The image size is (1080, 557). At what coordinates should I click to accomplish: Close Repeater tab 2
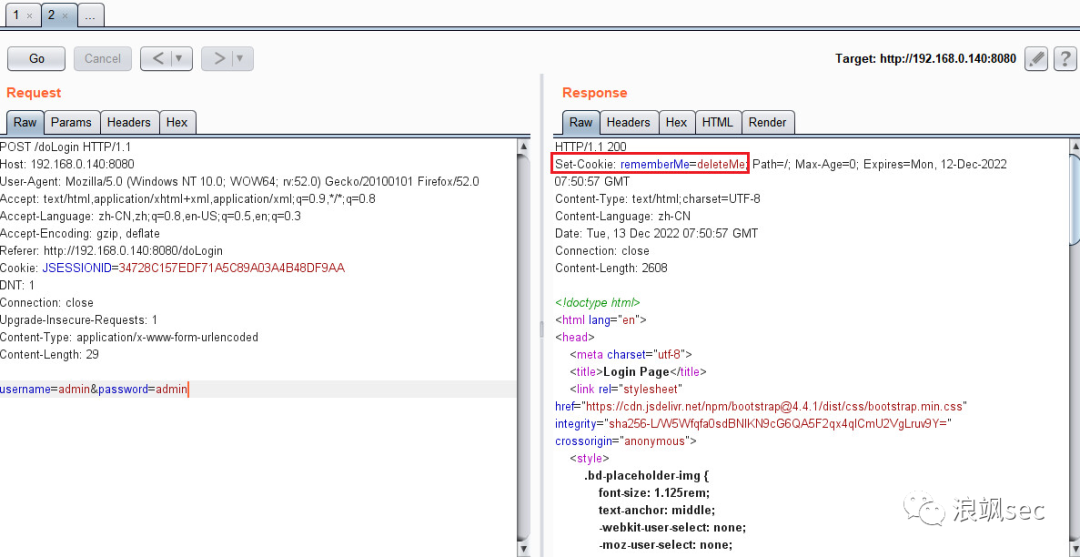pos(65,15)
